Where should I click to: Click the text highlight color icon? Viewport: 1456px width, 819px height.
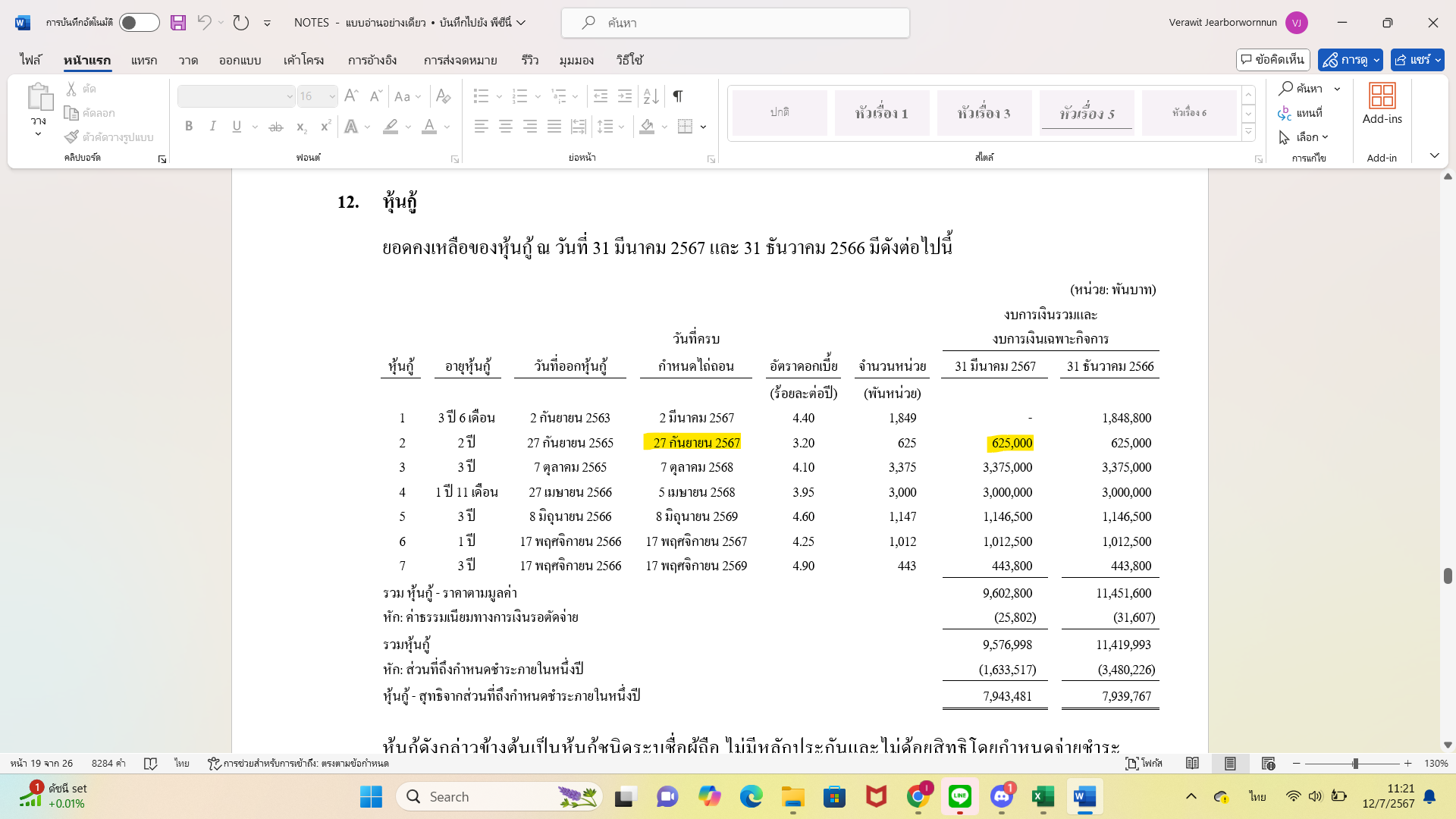pyautogui.click(x=390, y=127)
